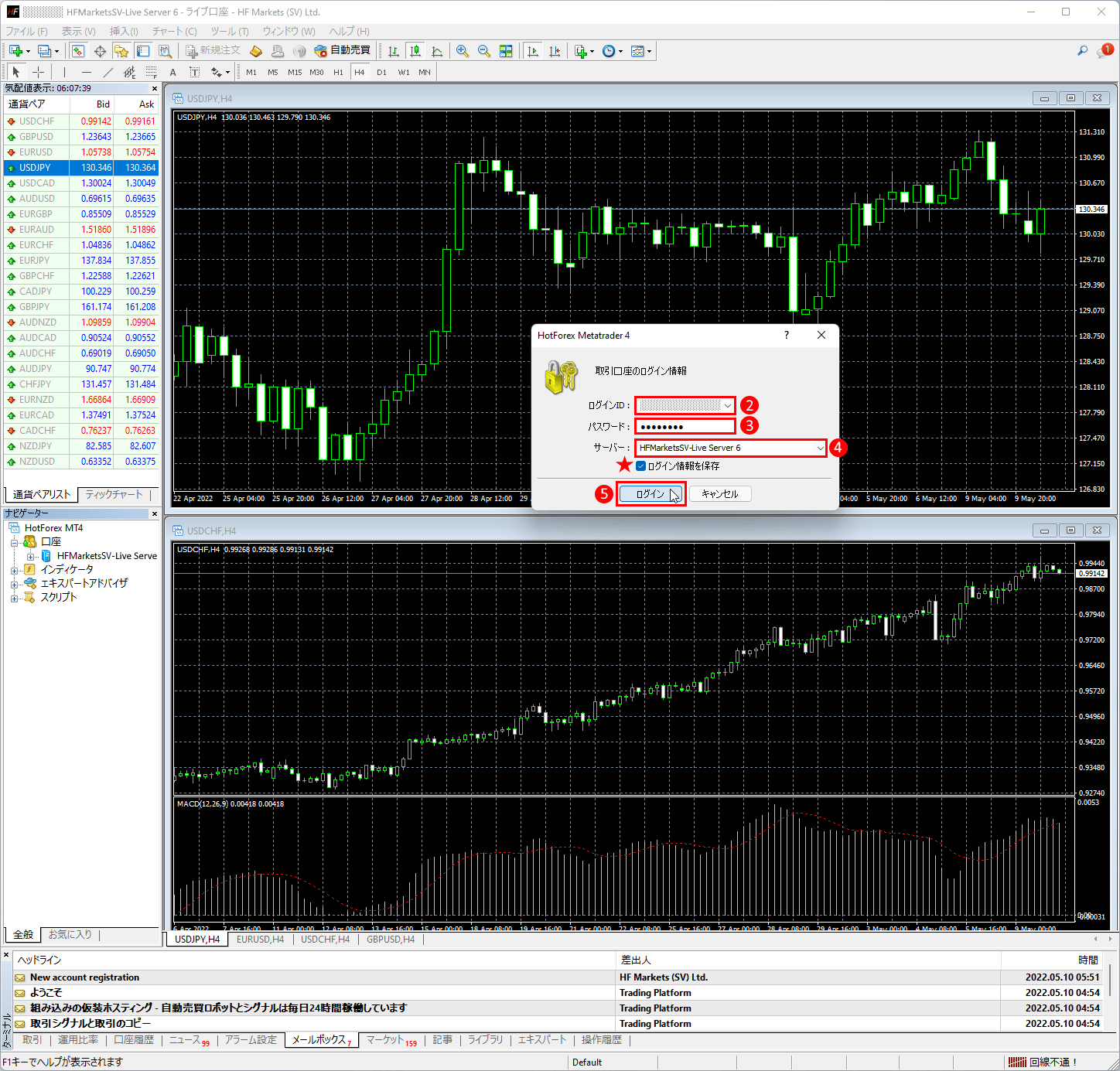Image resolution: width=1120 pixels, height=1071 pixels.
Task: Switch chart to candlestick display icon
Action: pos(415,51)
